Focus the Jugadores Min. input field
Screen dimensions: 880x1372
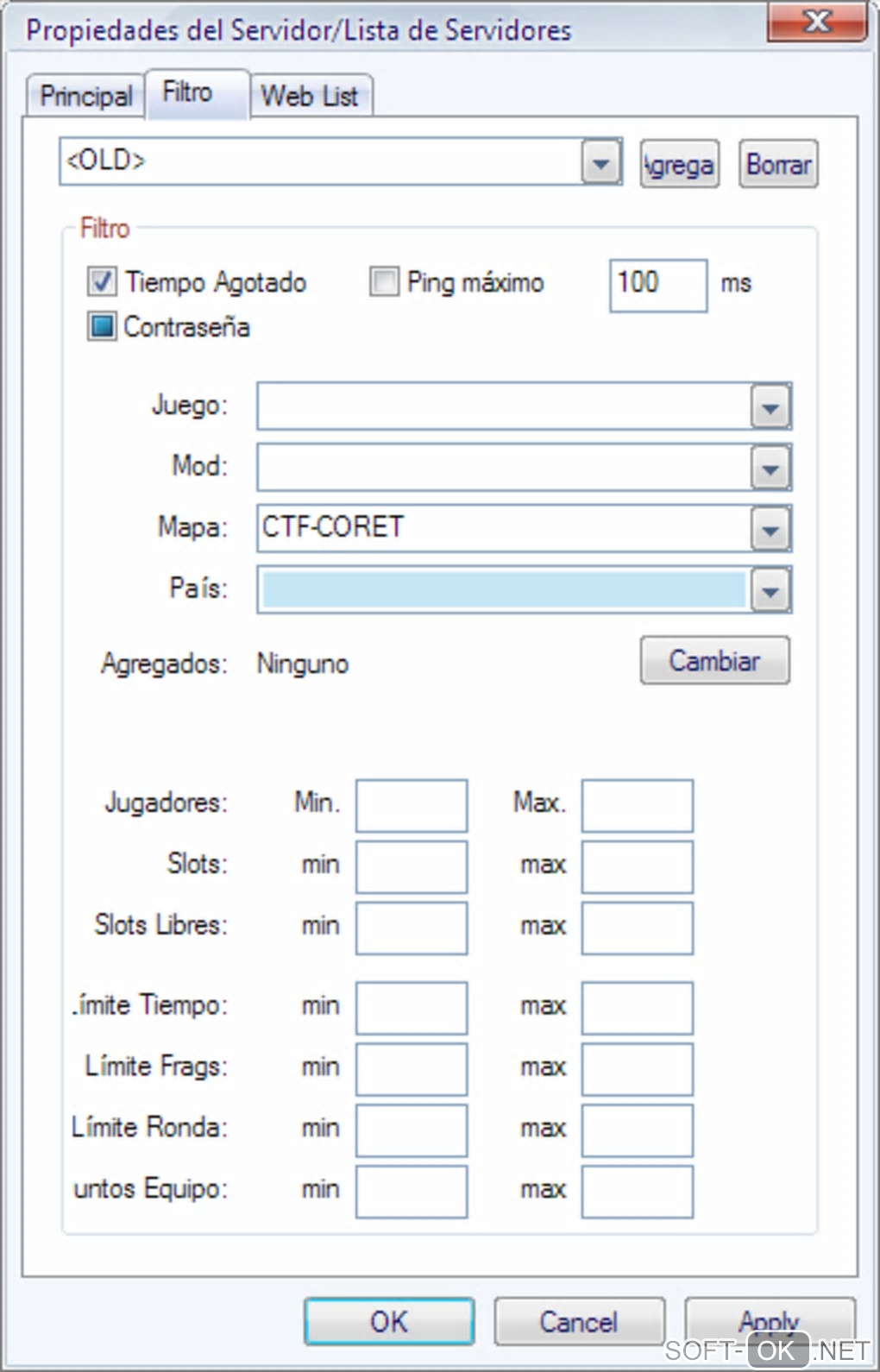412,806
